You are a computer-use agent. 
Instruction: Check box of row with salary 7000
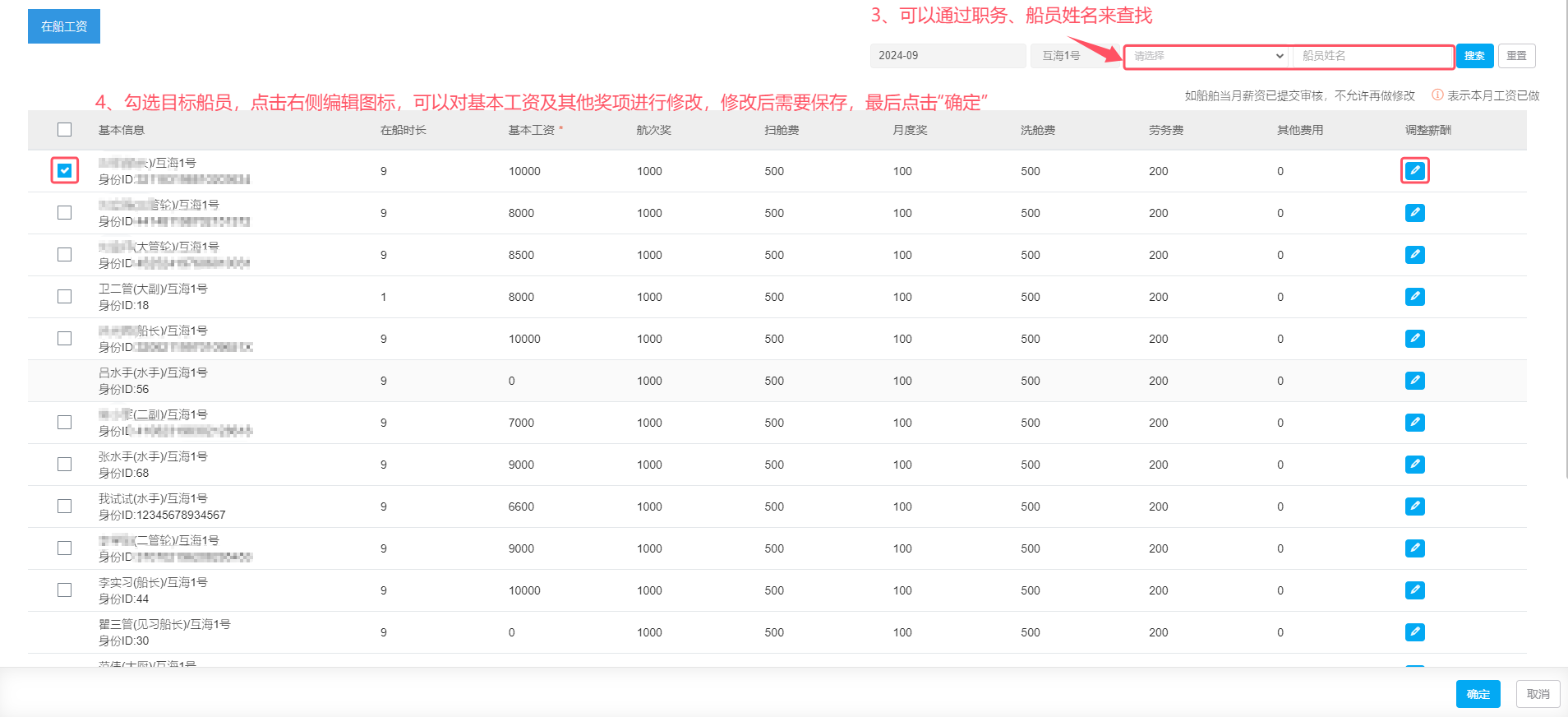(x=64, y=423)
